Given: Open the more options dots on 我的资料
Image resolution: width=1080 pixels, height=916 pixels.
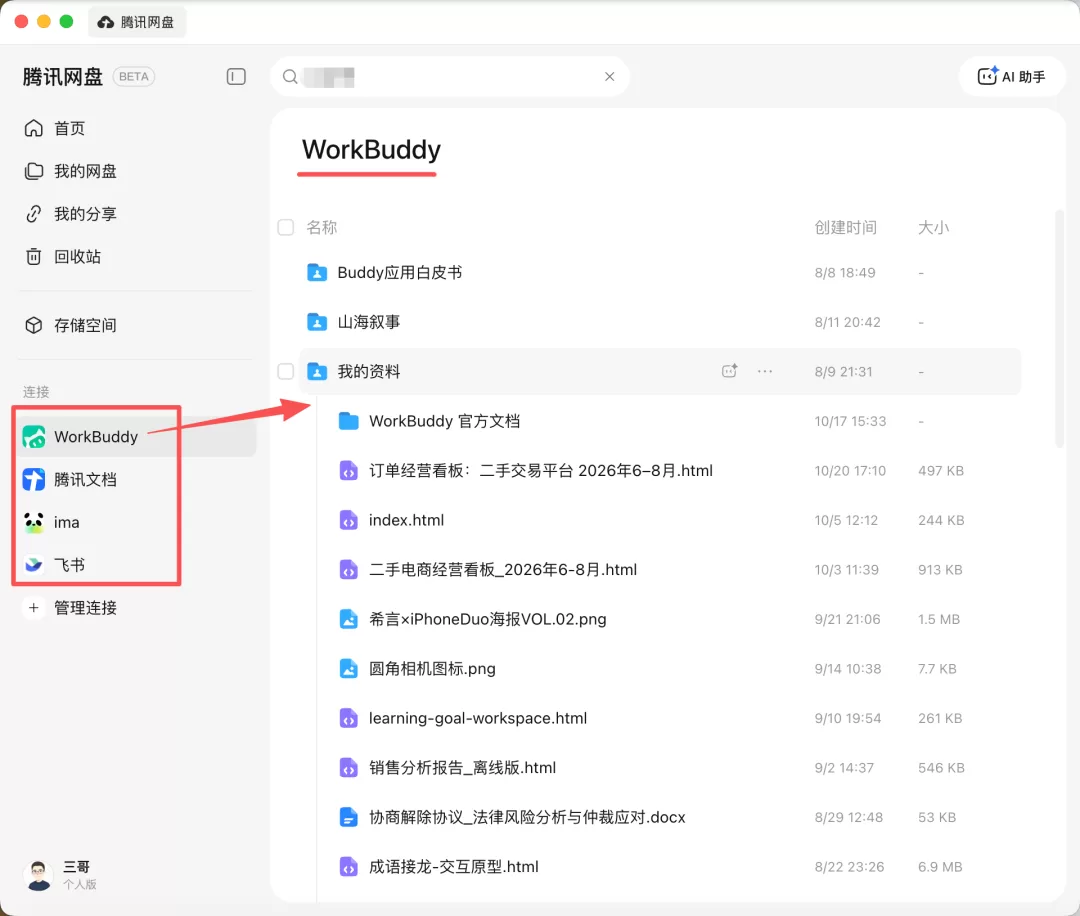Looking at the screenshot, I should click(x=765, y=371).
